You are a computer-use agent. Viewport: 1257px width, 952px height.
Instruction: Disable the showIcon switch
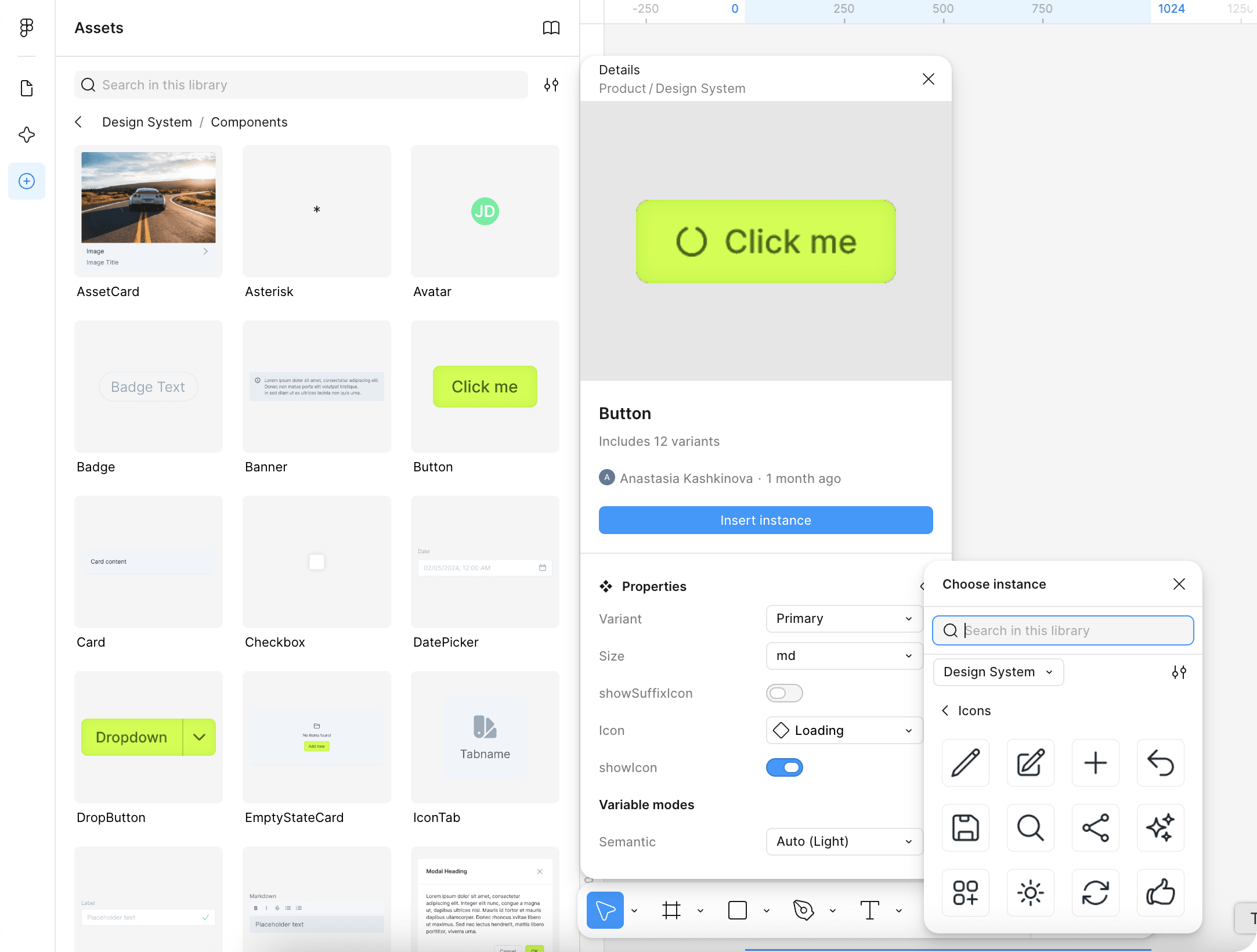[785, 767]
